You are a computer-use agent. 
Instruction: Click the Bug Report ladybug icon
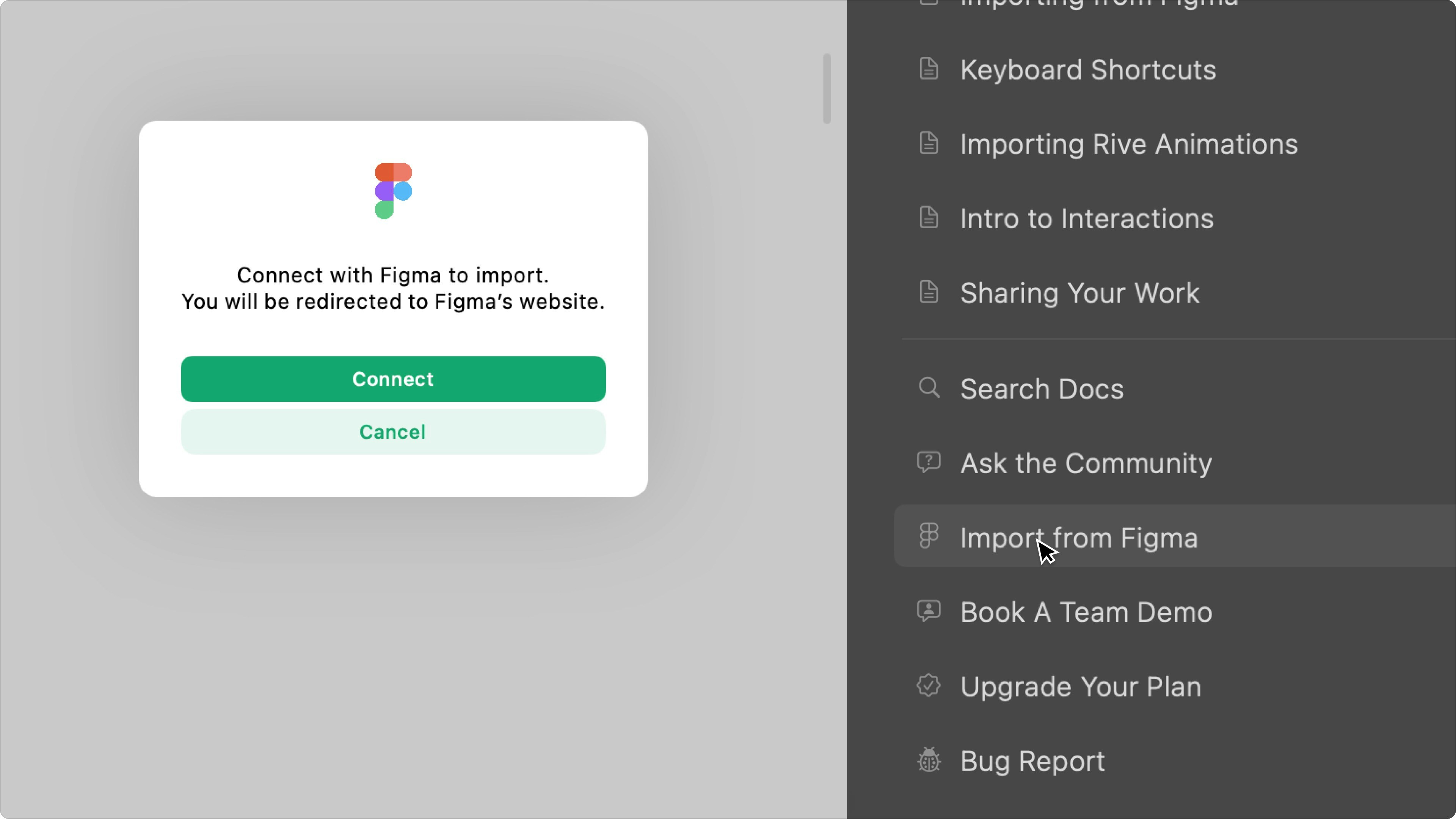pyautogui.click(x=929, y=759)
